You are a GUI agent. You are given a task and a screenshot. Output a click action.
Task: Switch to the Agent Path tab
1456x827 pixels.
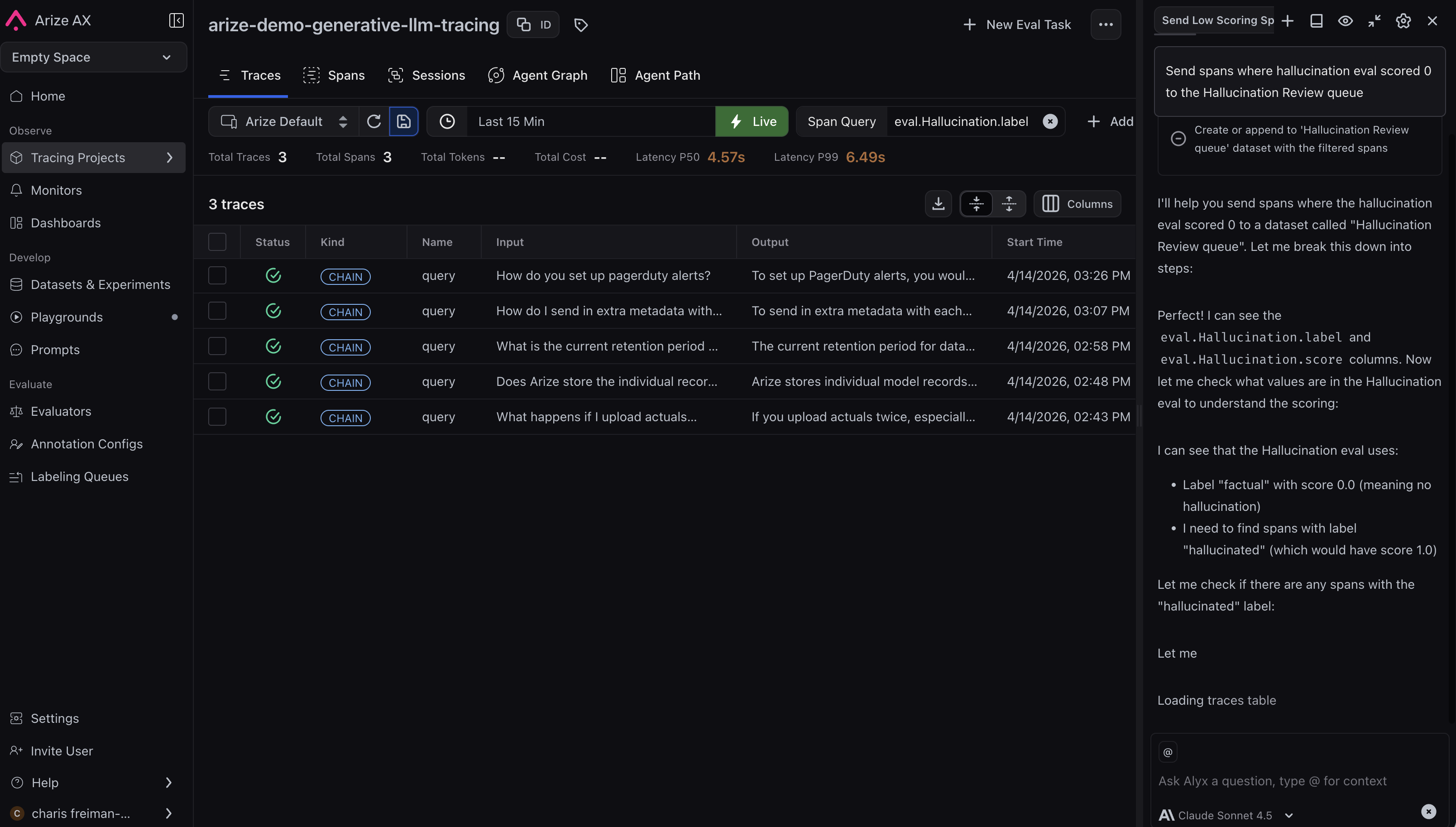(655, 76)
